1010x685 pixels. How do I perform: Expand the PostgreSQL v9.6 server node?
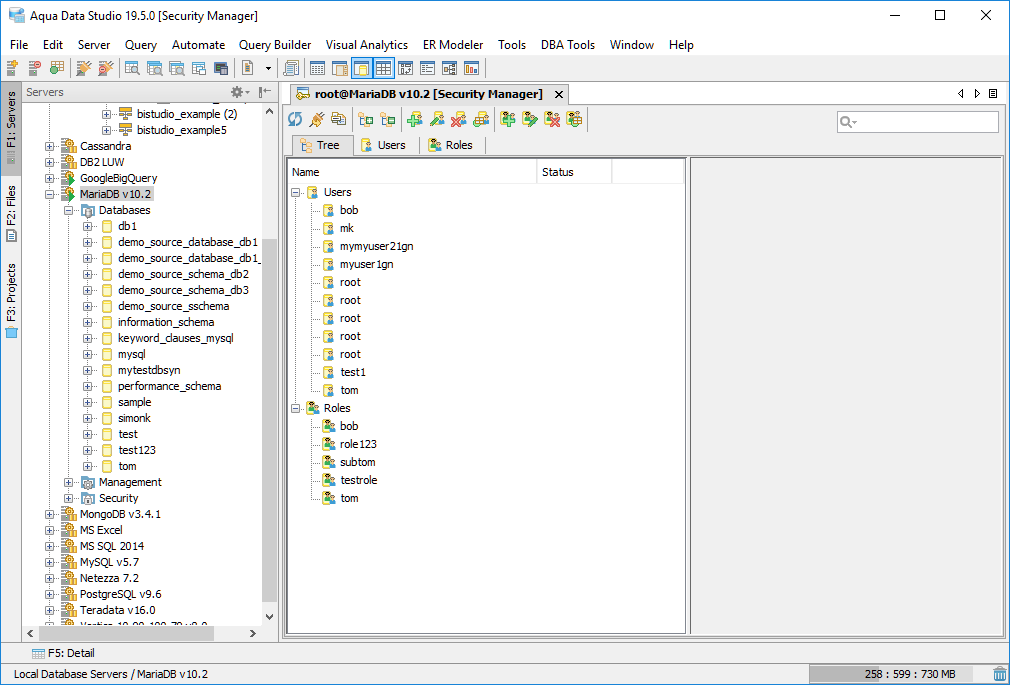(50, 594)
